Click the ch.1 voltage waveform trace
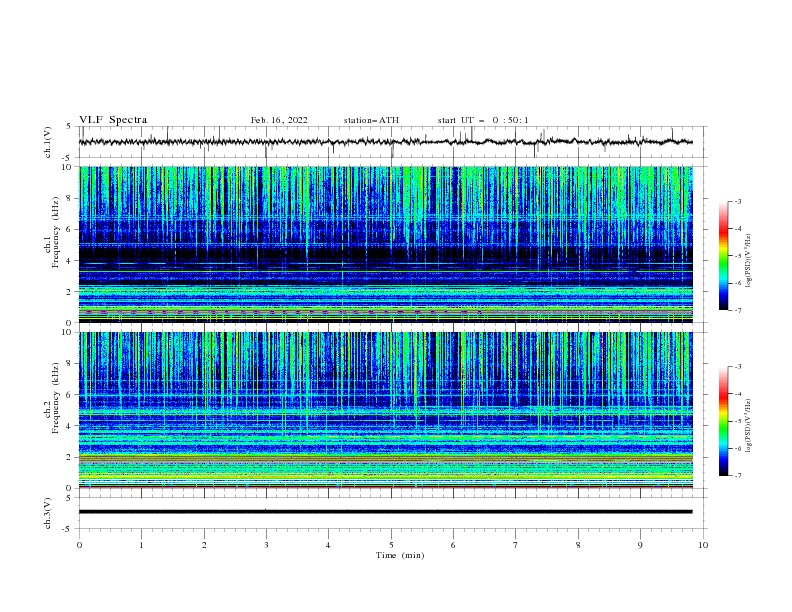Screen dimensions: 792x612 tap(385, 142)
